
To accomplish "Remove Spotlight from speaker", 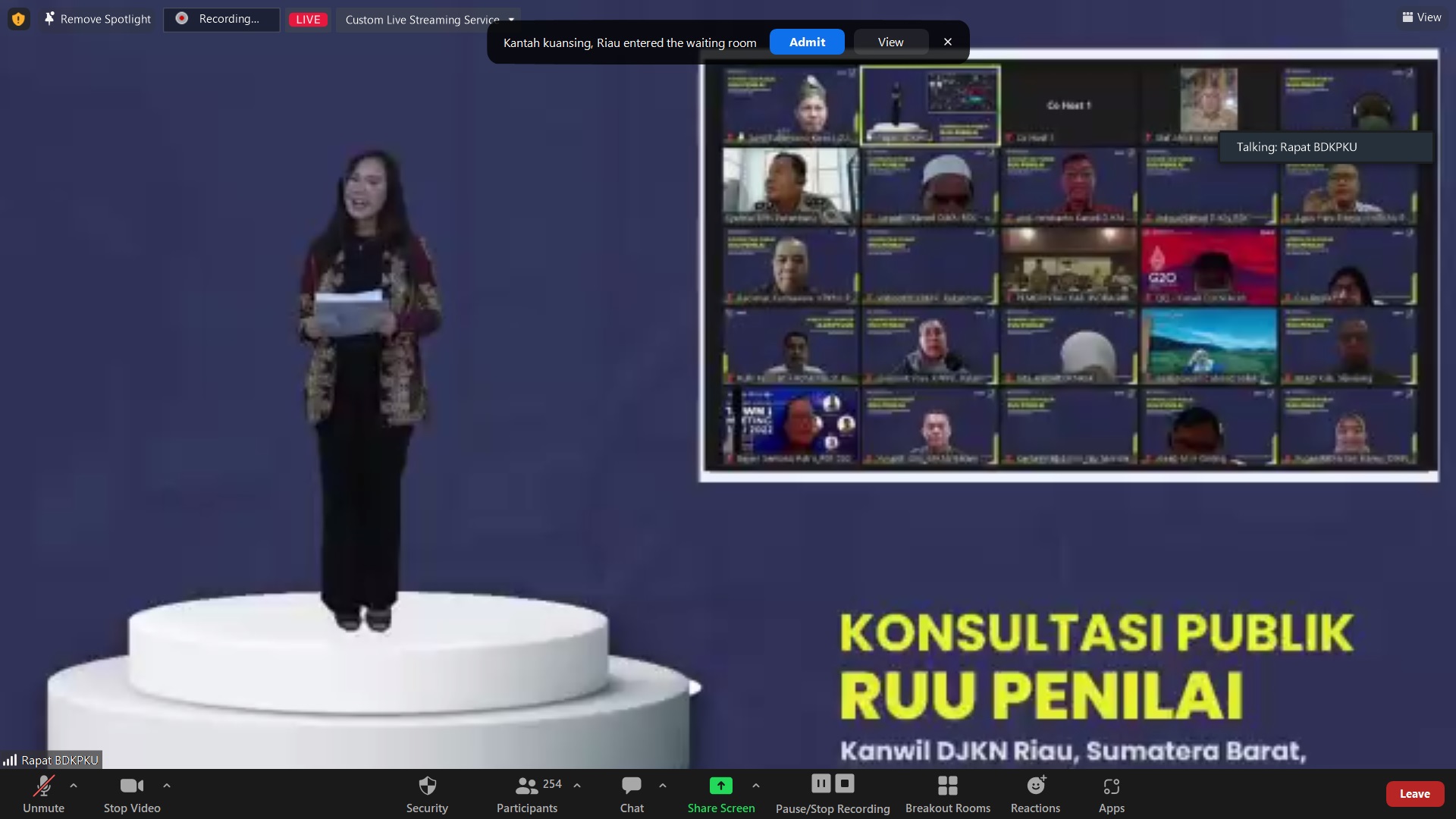I will pos(97,19).
